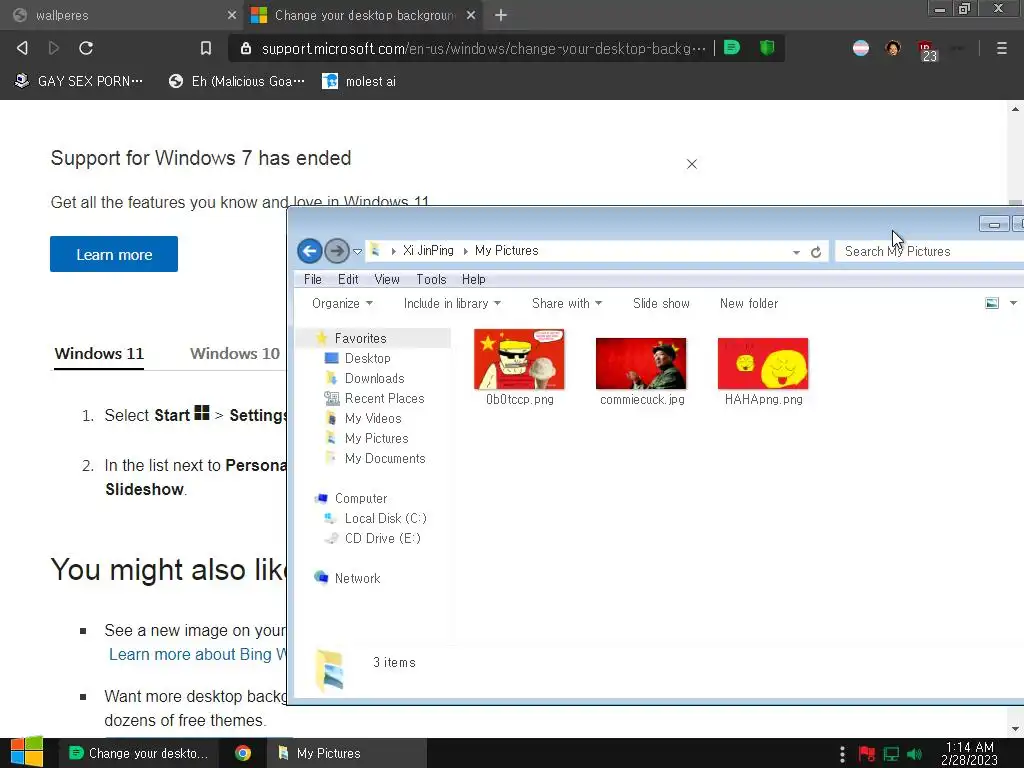Screen dimensions: 1024x768
Task: Select the 0b0tccp.png thumbnail
Action: [x=519, y=360]
